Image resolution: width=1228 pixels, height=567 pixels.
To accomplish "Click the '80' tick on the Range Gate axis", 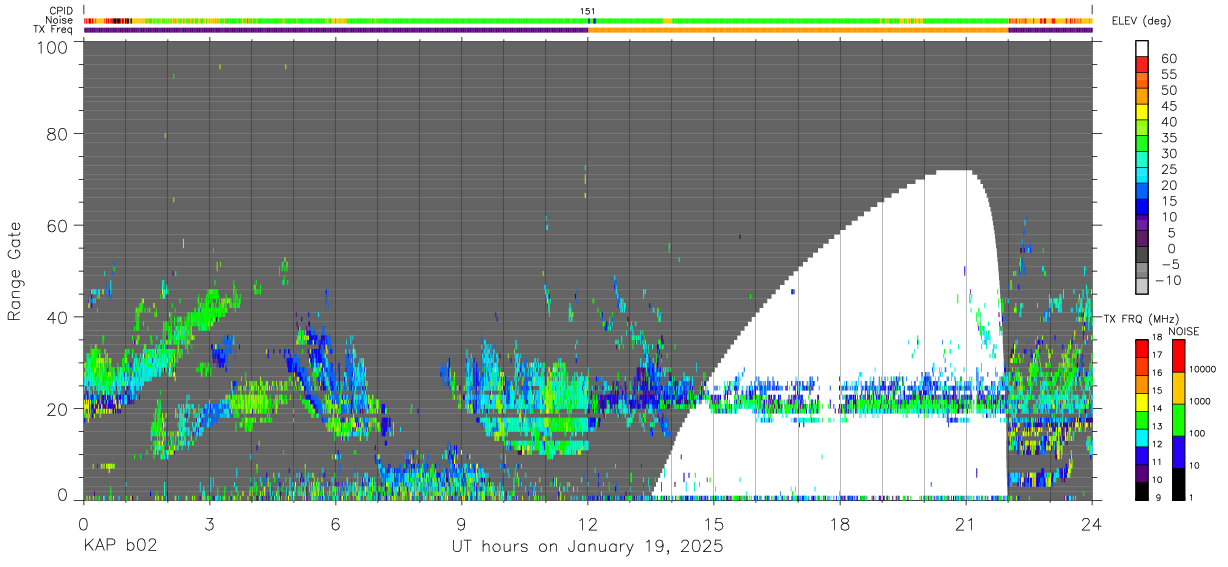I will (58, 134).
